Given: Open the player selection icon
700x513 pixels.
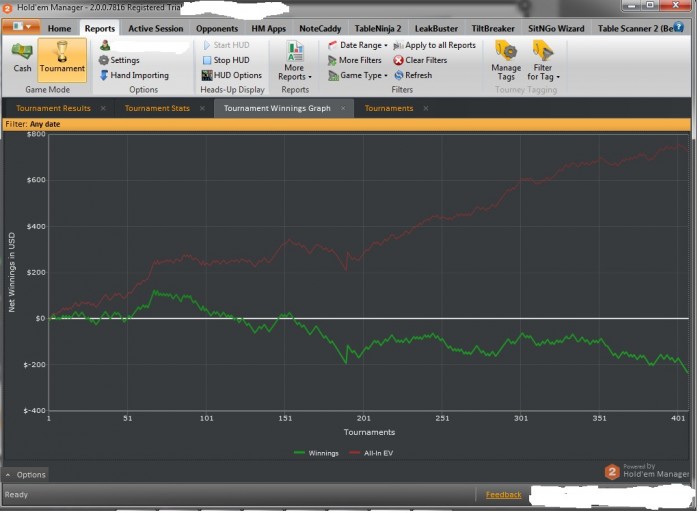Looking at the screenshot, I should coord(105,45).
